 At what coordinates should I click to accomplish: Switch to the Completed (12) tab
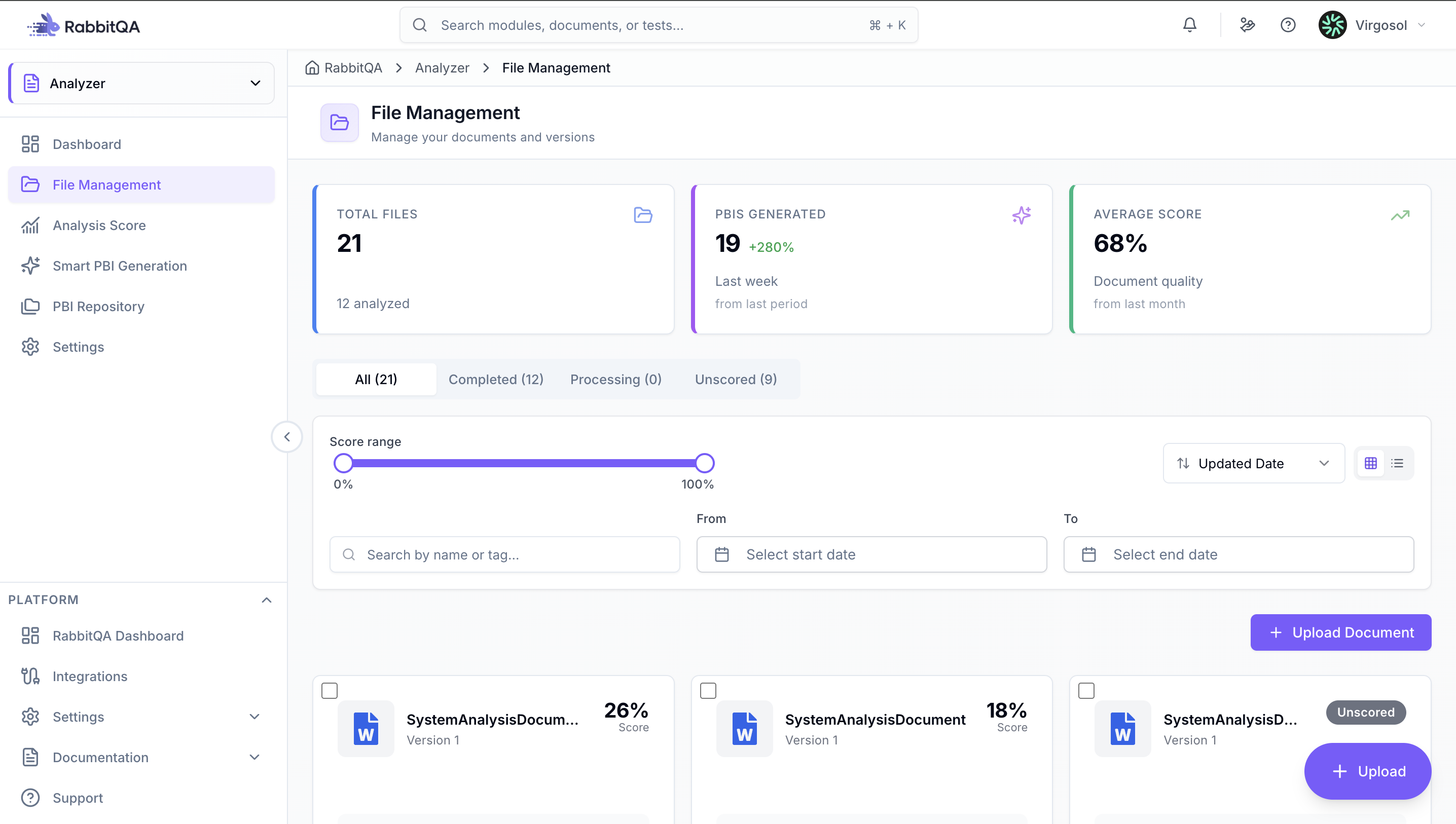click(x=496, y=379)
